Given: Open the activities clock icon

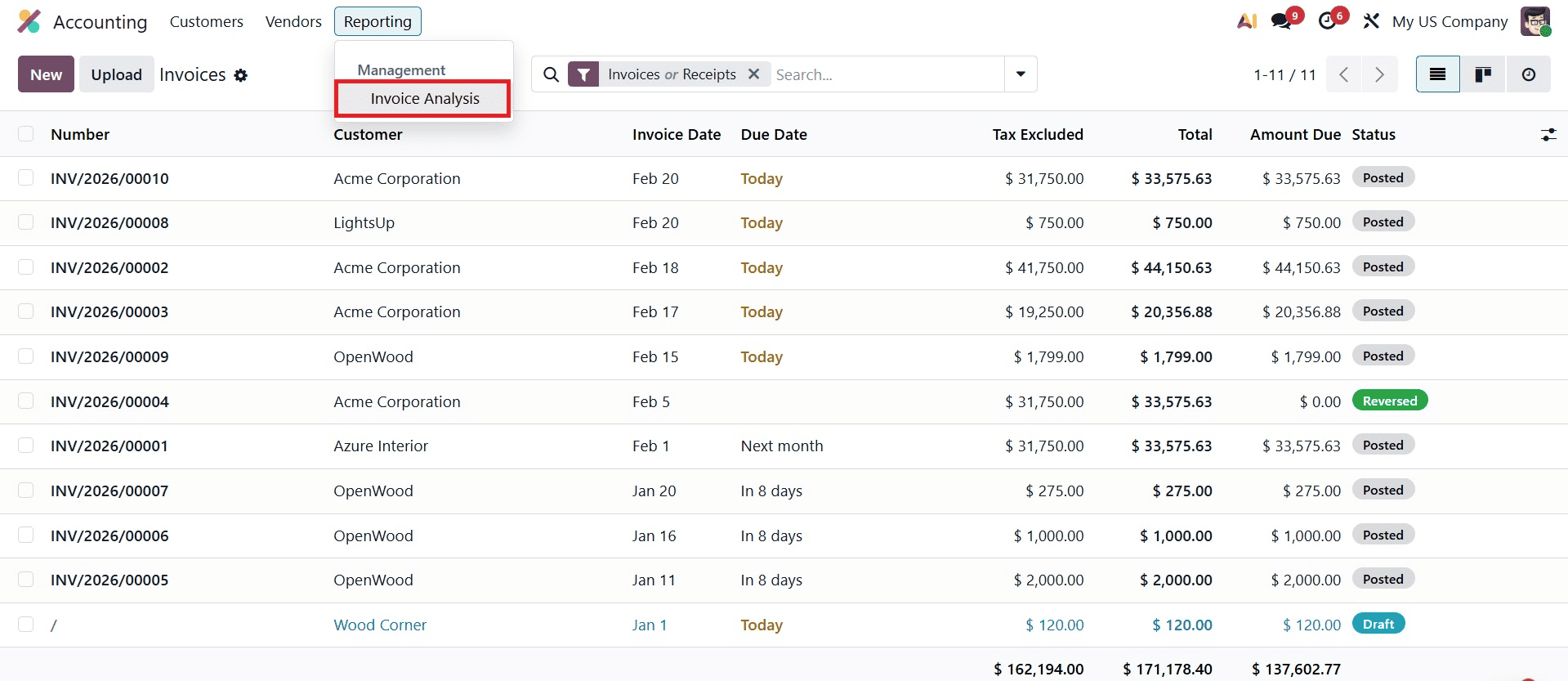Looking at the screenshot, I should pyautogui.click(x=1328, y=21).
